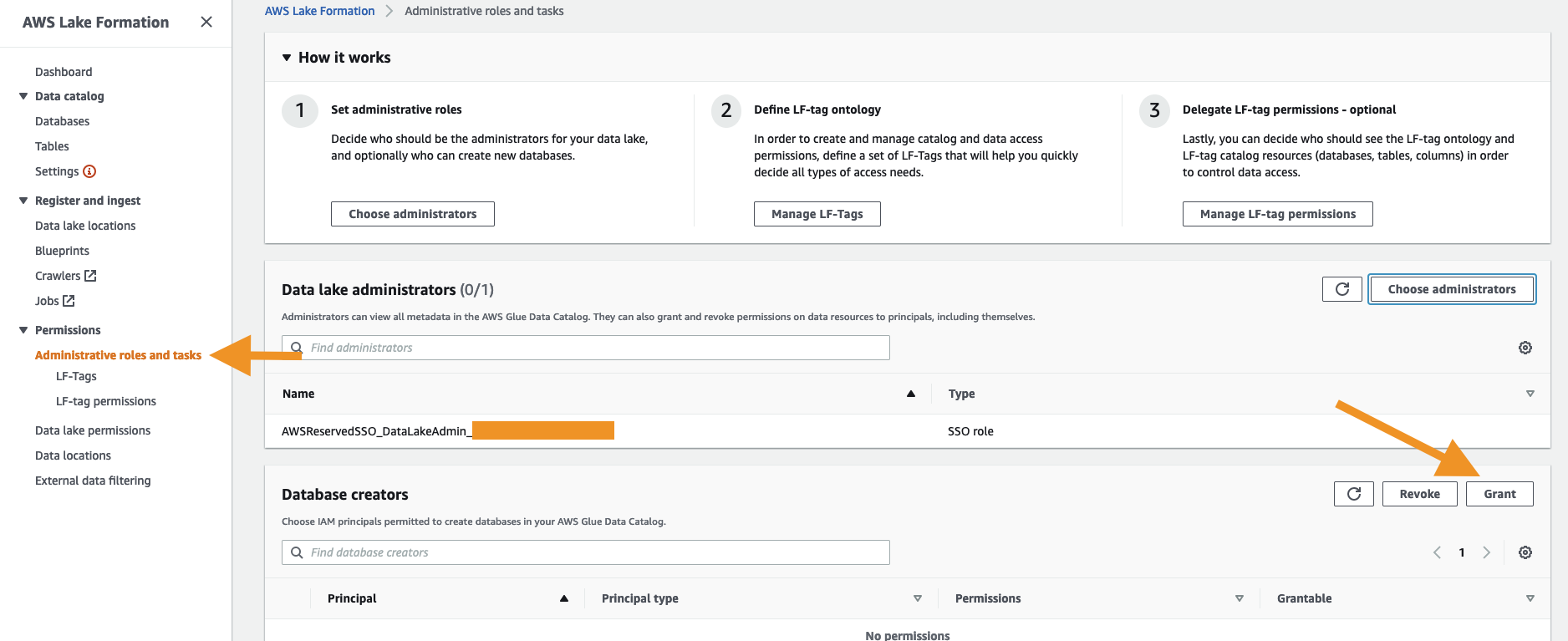
Task: Click Grant button for Database creators
Action: coord(1499,494)
